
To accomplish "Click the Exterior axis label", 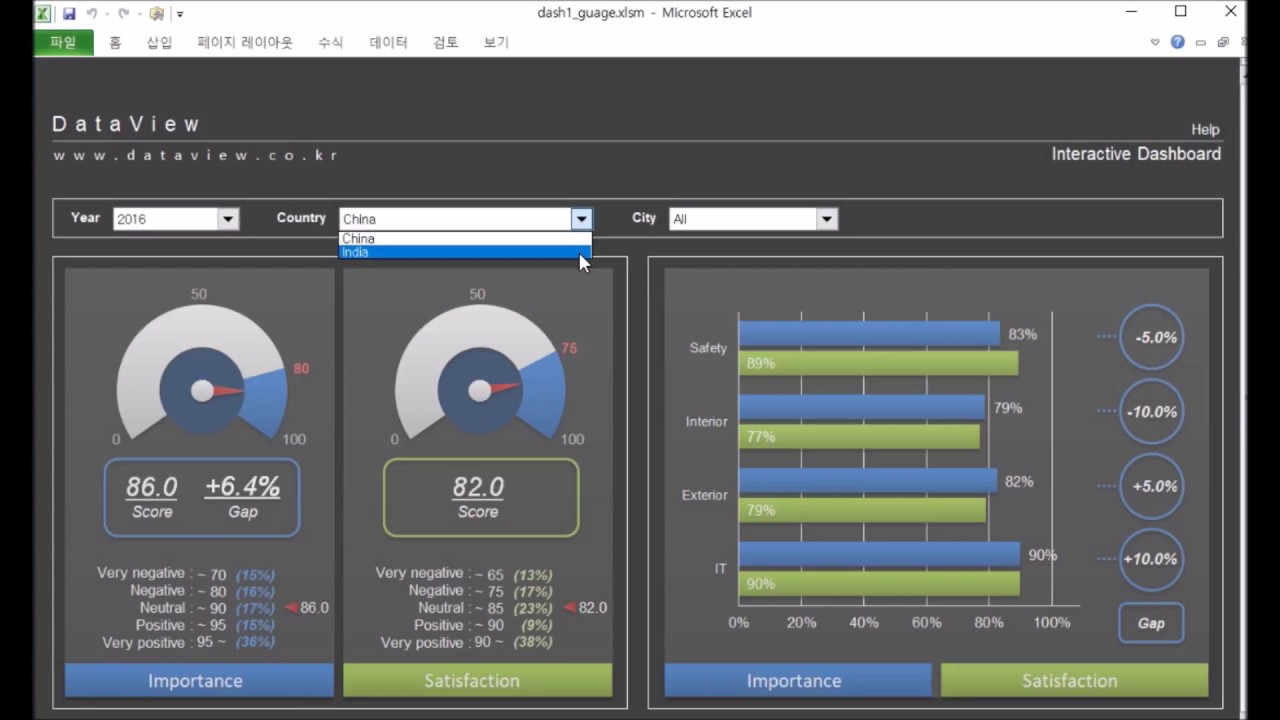I will coord(704,495).
